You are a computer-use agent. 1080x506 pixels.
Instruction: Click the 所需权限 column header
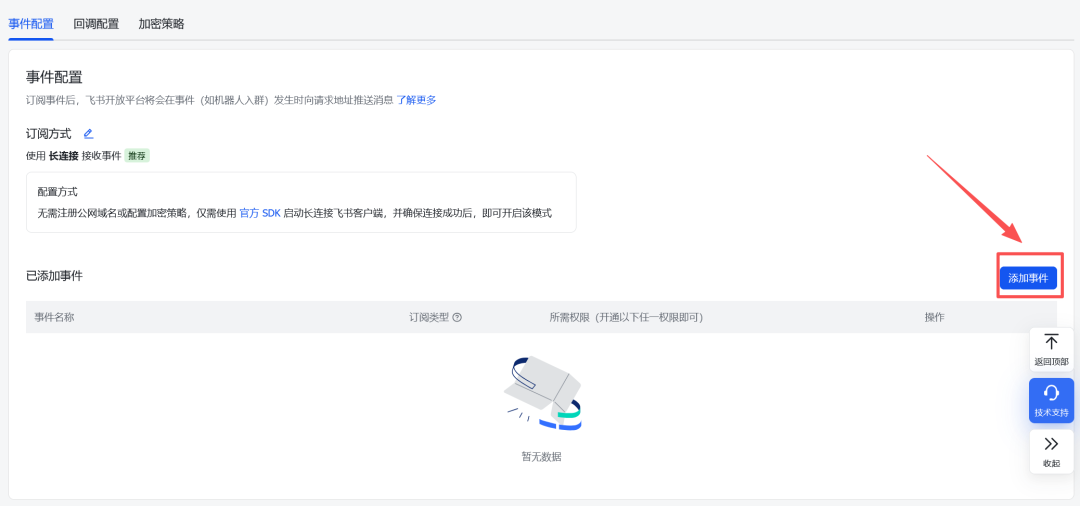click(x=626, y=317)
